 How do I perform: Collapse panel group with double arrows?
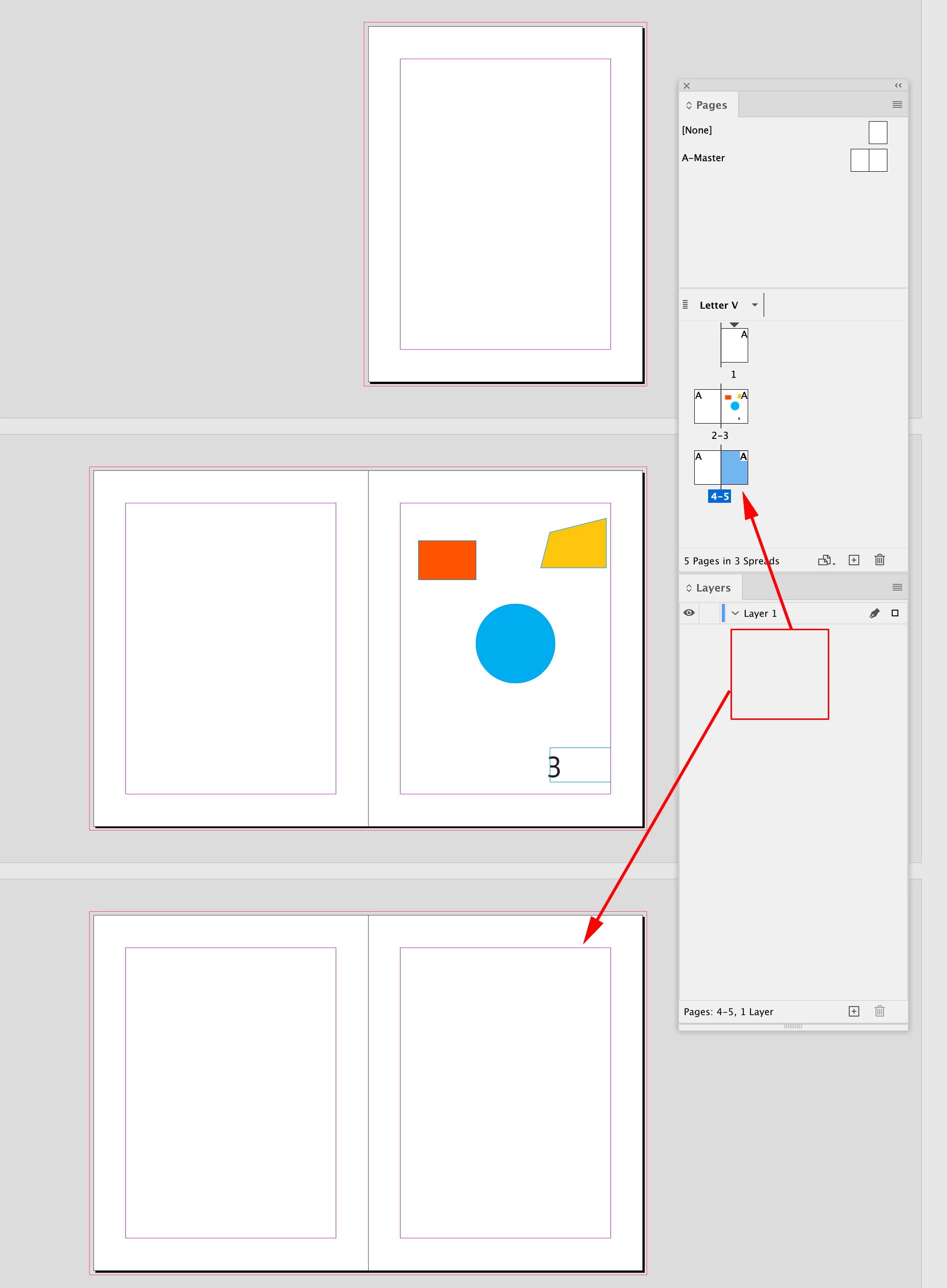point(898,85)
